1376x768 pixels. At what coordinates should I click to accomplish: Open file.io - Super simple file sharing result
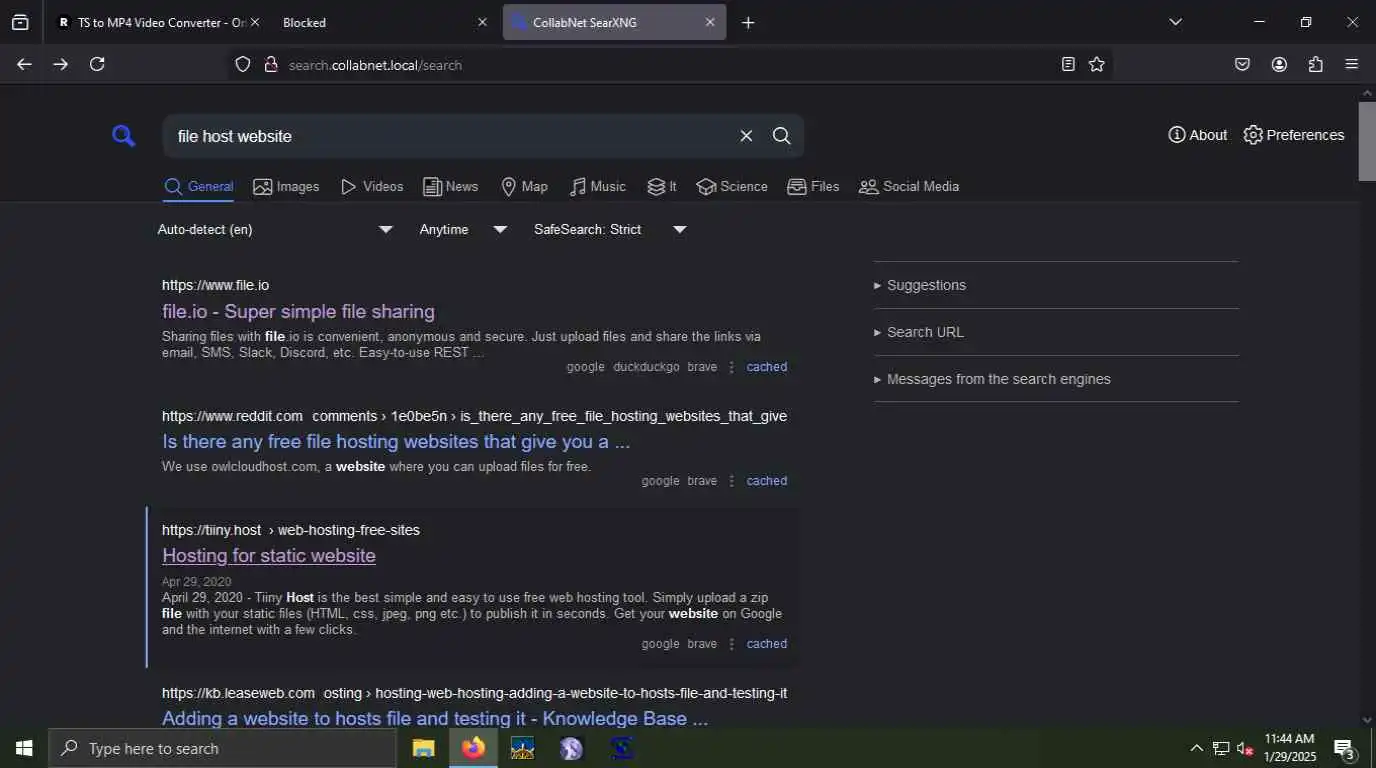pyautogui.click(x=298, y=311)
